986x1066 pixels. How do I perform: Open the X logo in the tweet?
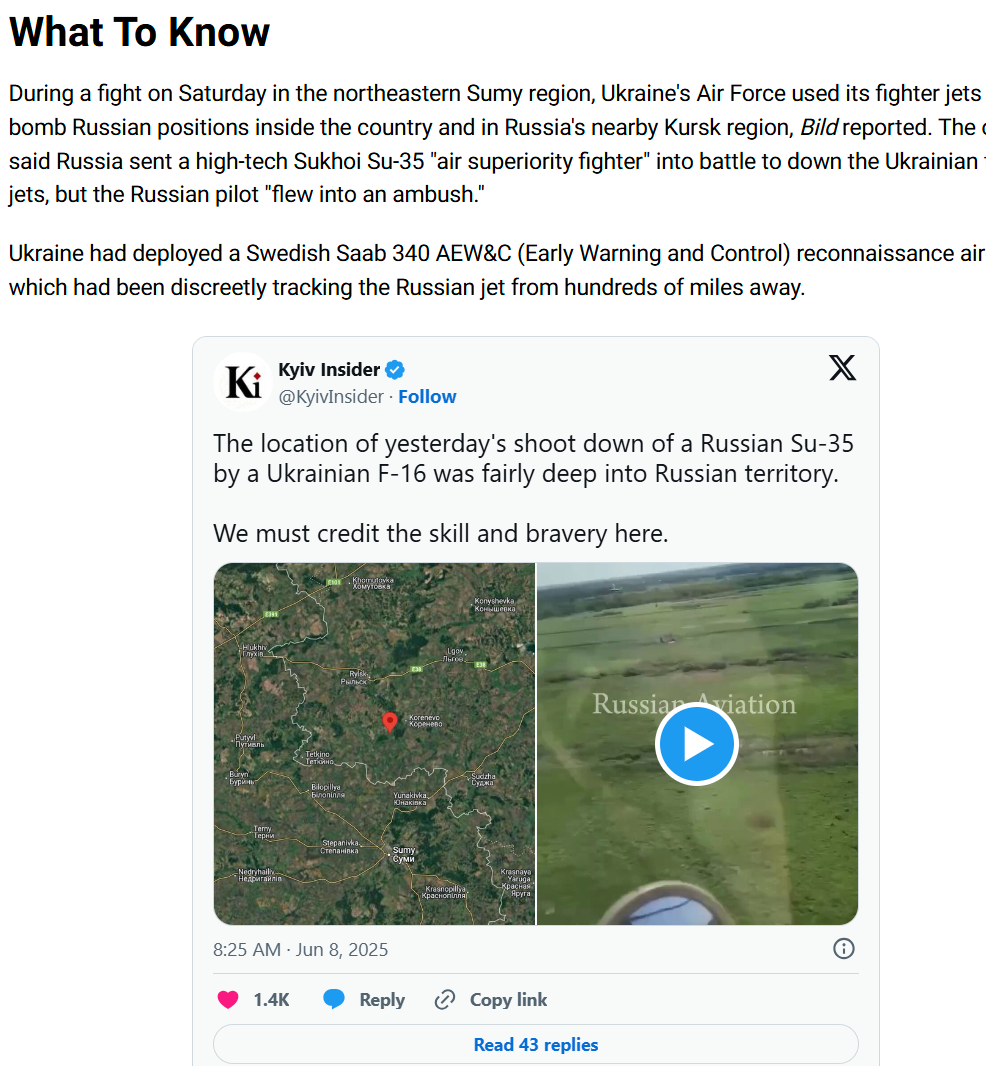[x=842, y=368]
